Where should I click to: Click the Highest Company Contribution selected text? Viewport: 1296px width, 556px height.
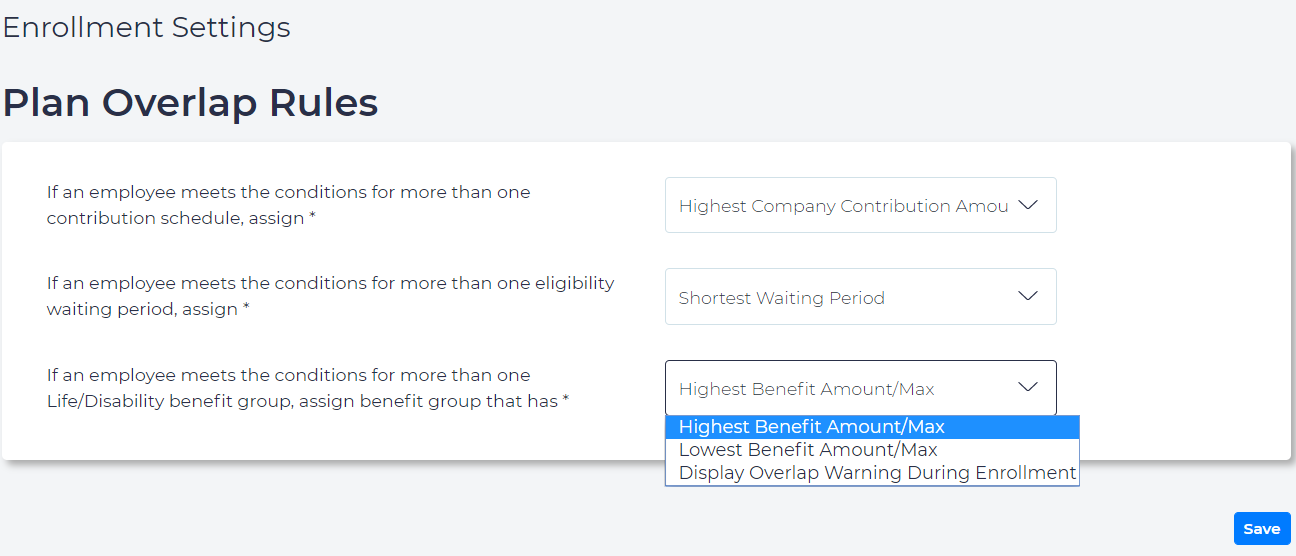(x=843, y=206)
